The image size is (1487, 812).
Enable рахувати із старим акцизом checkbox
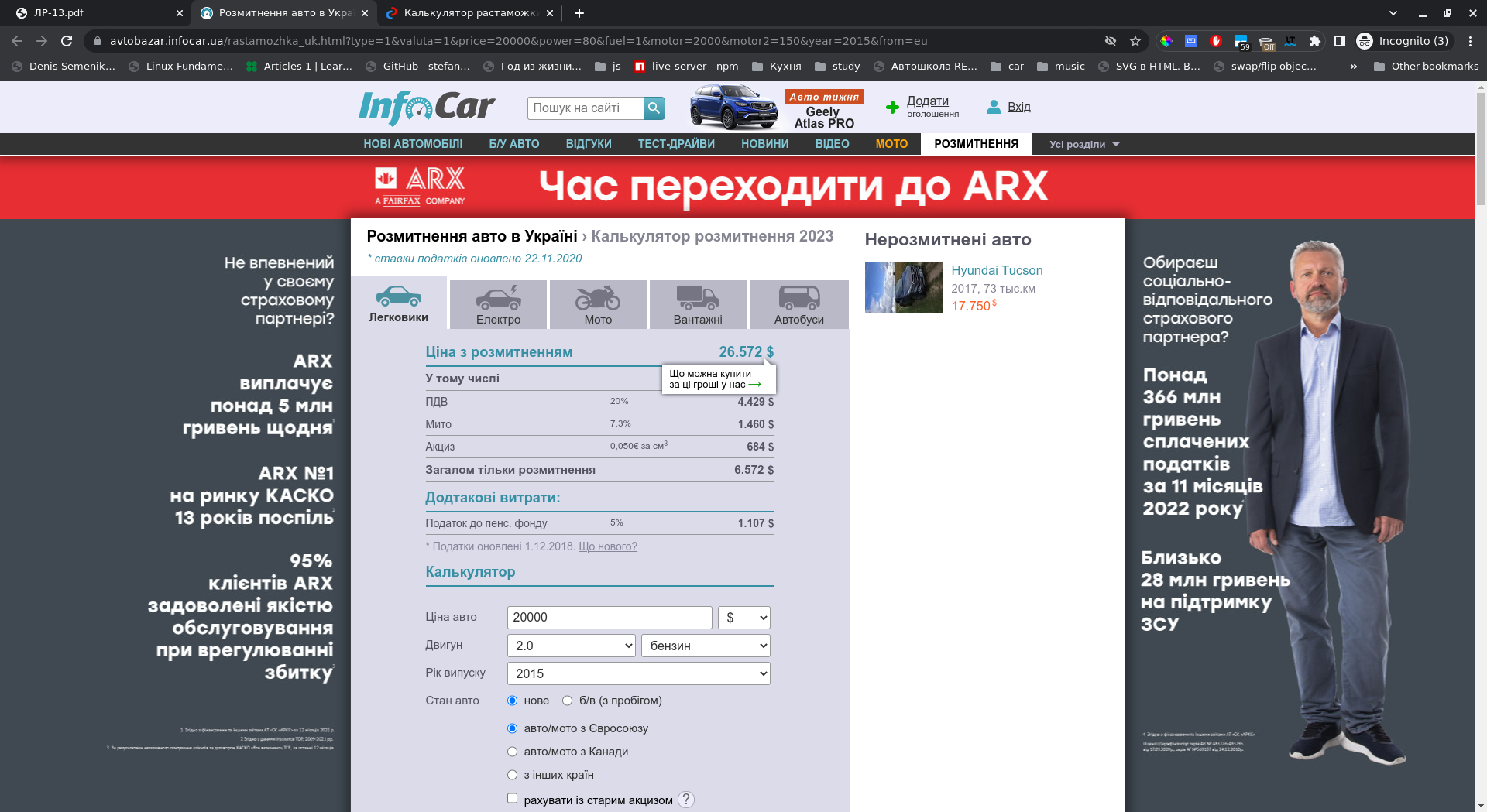click(512, 798)
